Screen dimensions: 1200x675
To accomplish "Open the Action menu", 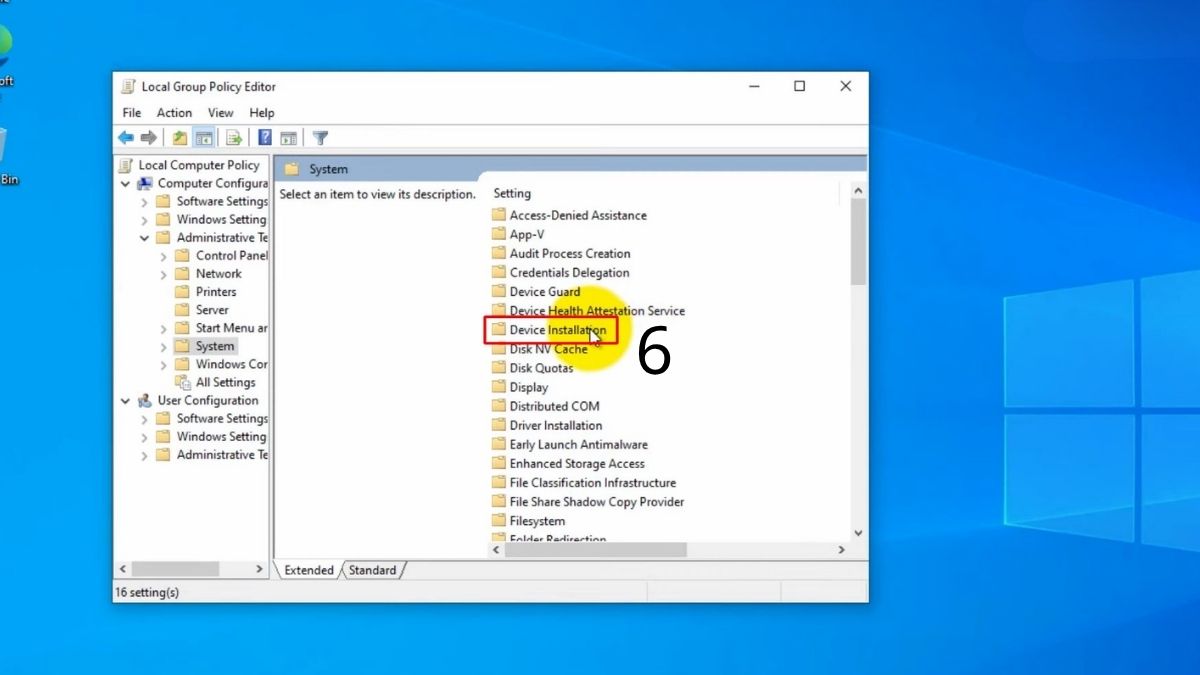I will pos(174,113).
